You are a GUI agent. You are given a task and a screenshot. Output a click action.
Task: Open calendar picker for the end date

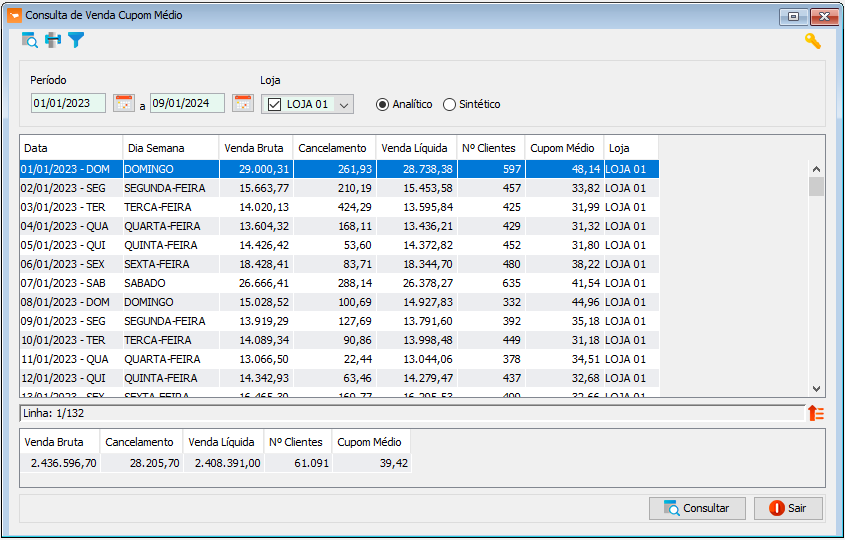243,103
